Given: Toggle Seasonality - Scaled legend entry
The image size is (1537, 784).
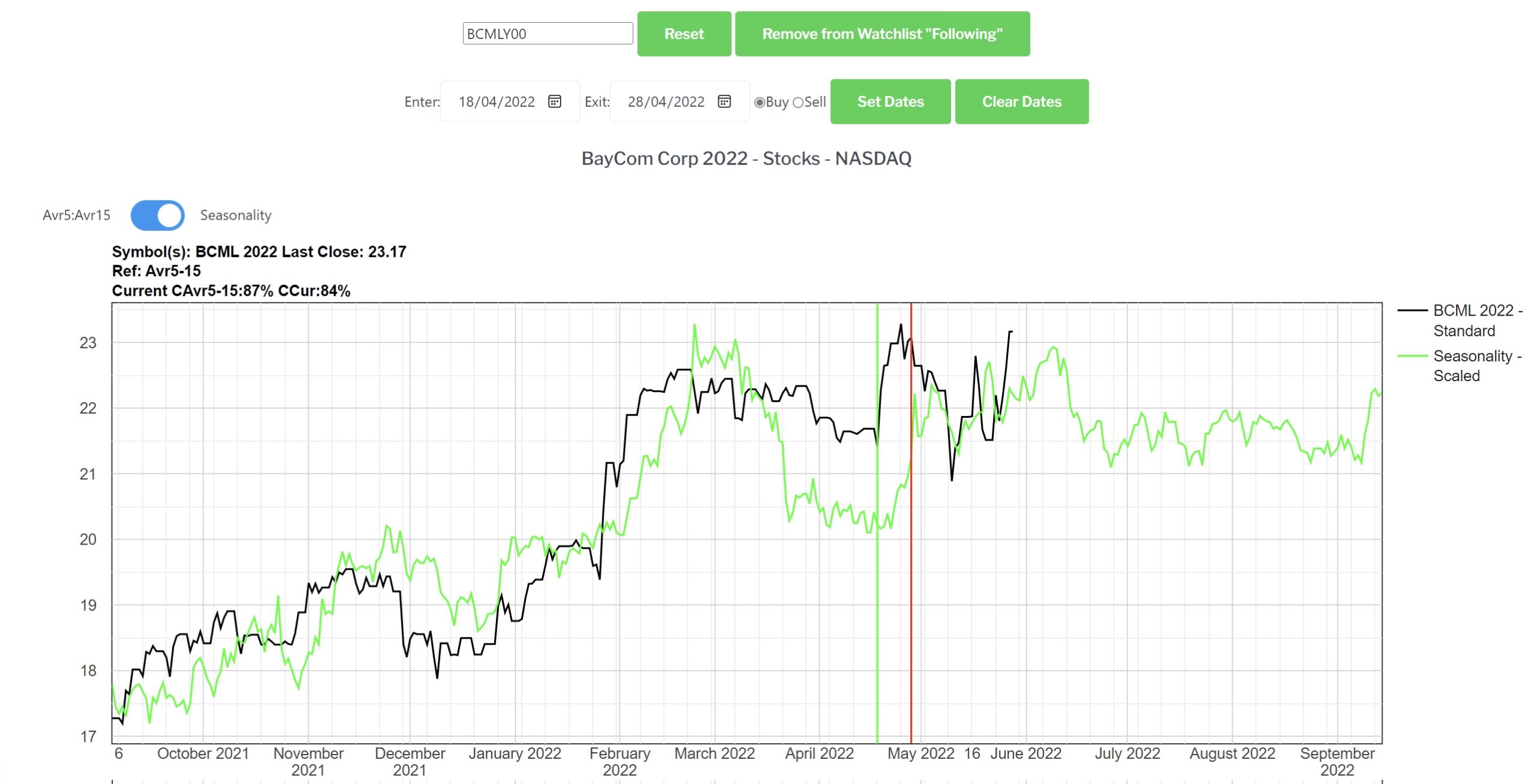Looking at the screenshot, I should [x=1460, y=366].
